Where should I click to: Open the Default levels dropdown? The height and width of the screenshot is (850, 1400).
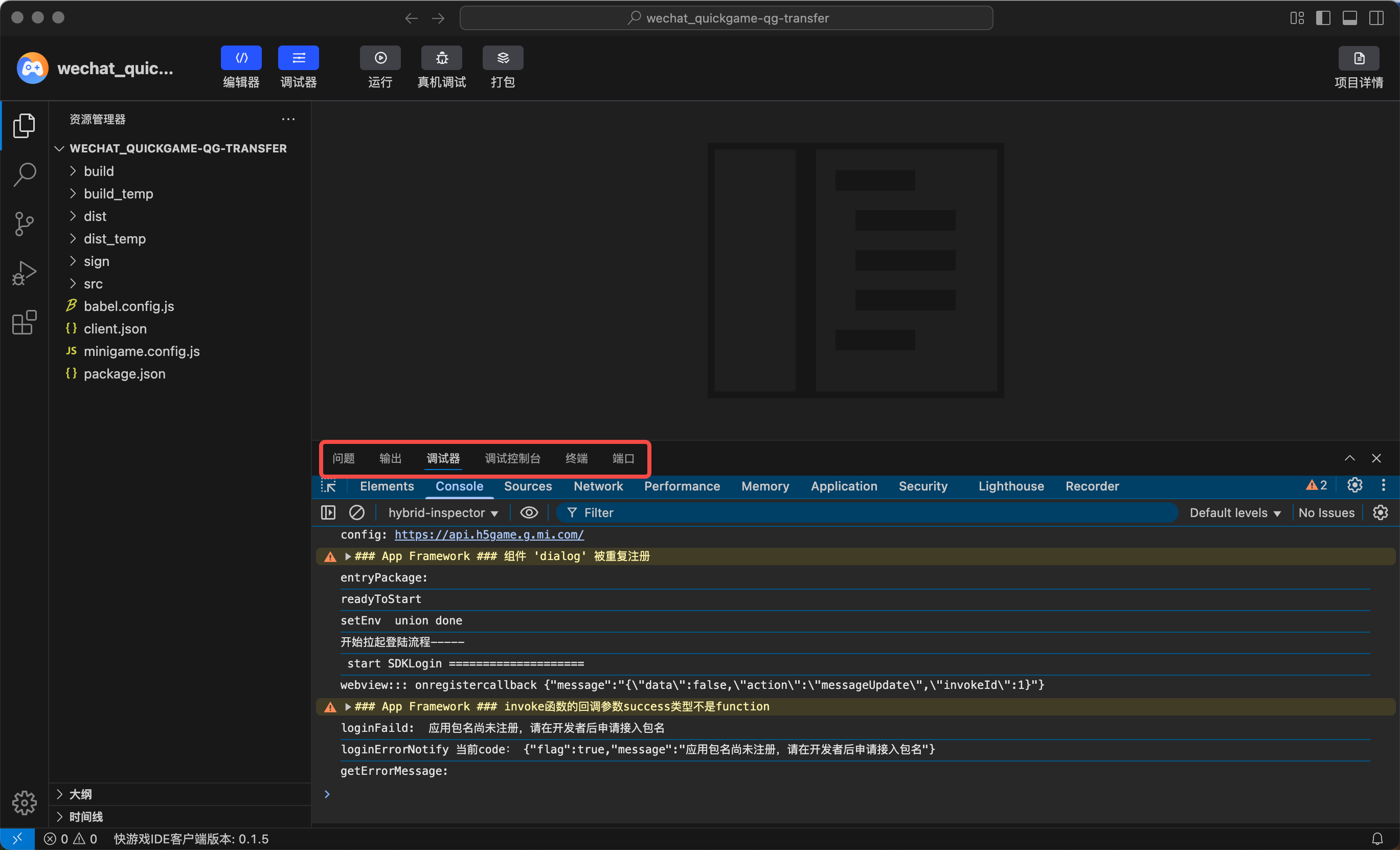click(x=1234, y=512)
